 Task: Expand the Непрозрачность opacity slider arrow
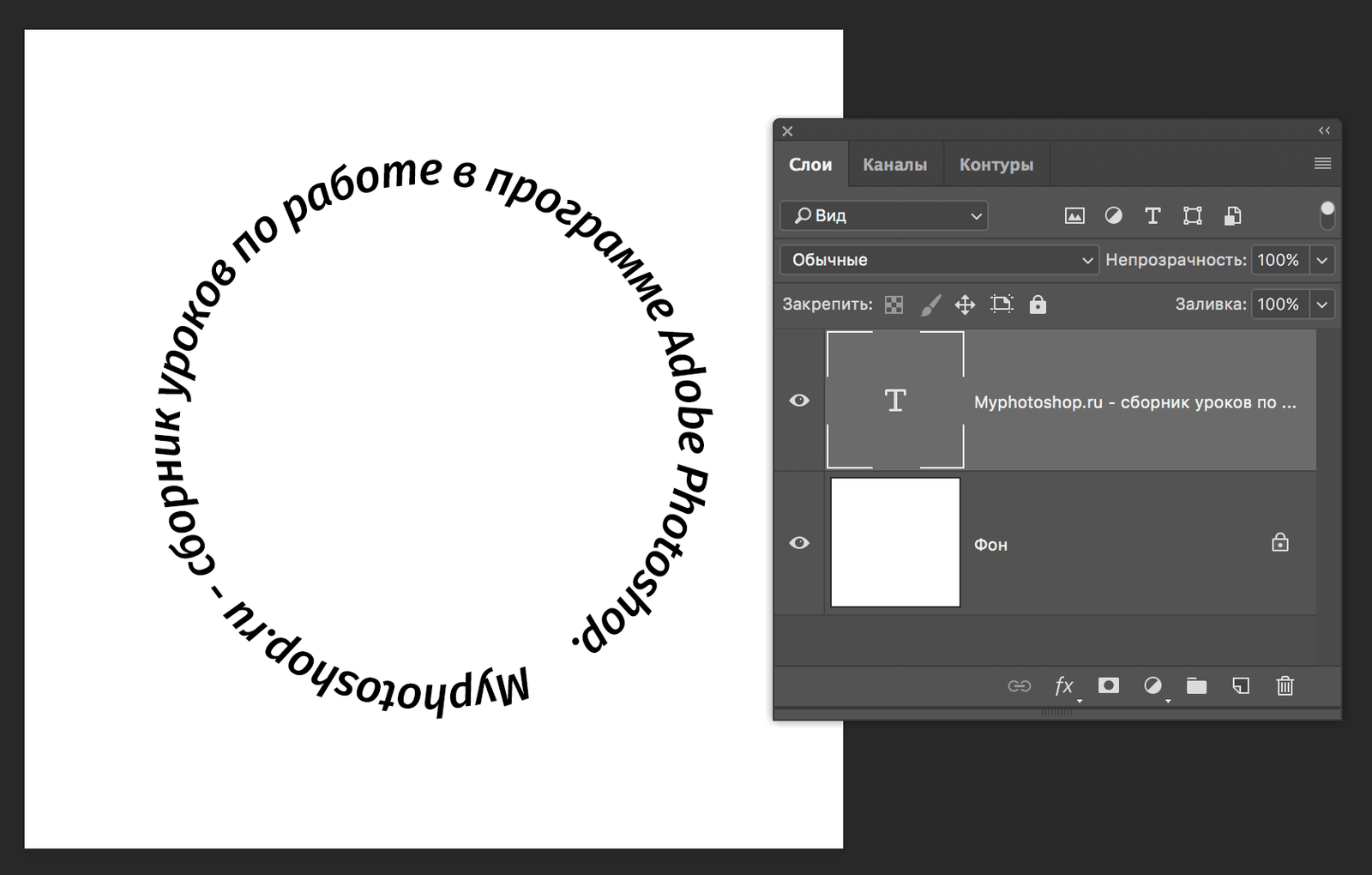[x=1322, y=260]
